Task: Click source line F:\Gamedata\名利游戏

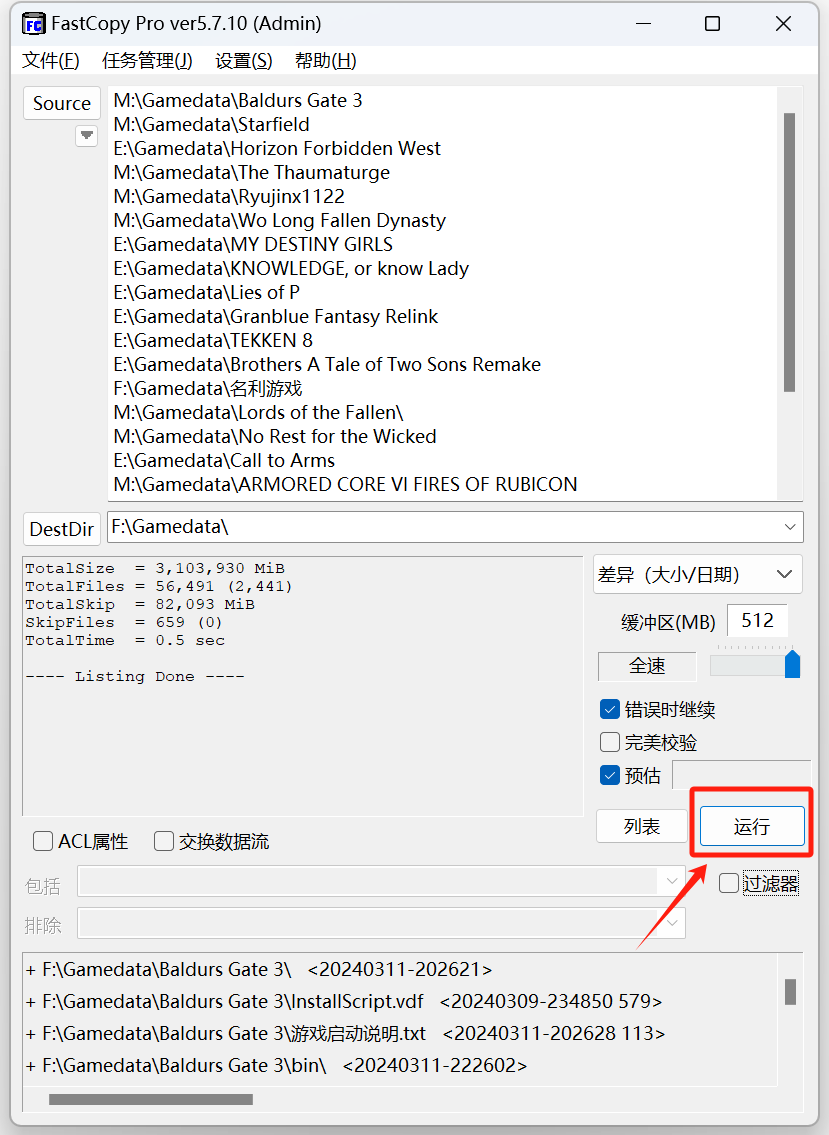Action: pyautogui.click(x=208, y=388)
